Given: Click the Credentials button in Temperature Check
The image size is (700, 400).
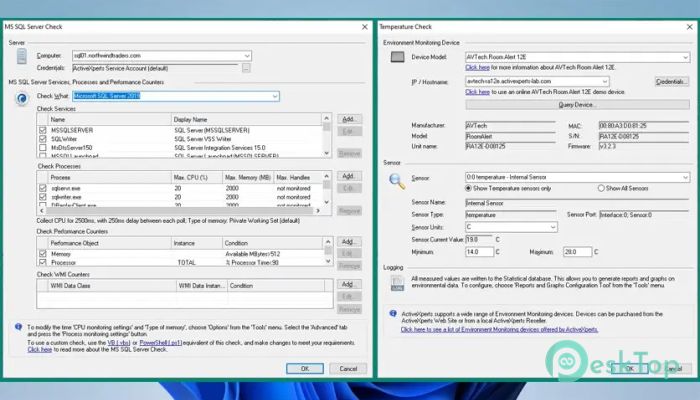Looking at the screenshot, I should (x=672, y=82).
